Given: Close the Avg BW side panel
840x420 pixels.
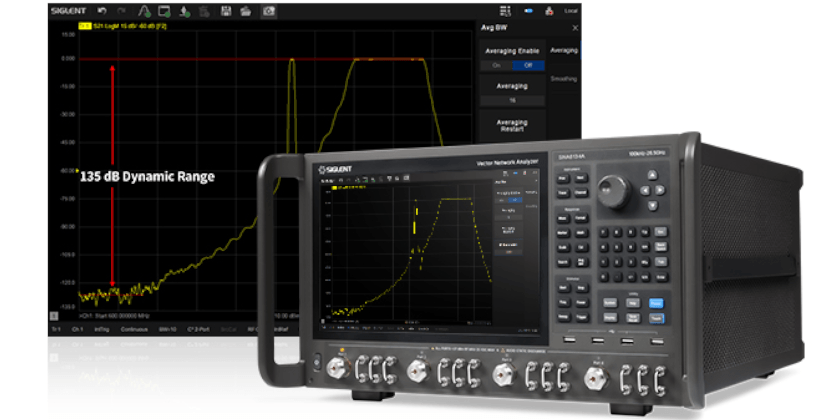Looking at the screenshot, I should pyautogui.click(x=573, y=27).
